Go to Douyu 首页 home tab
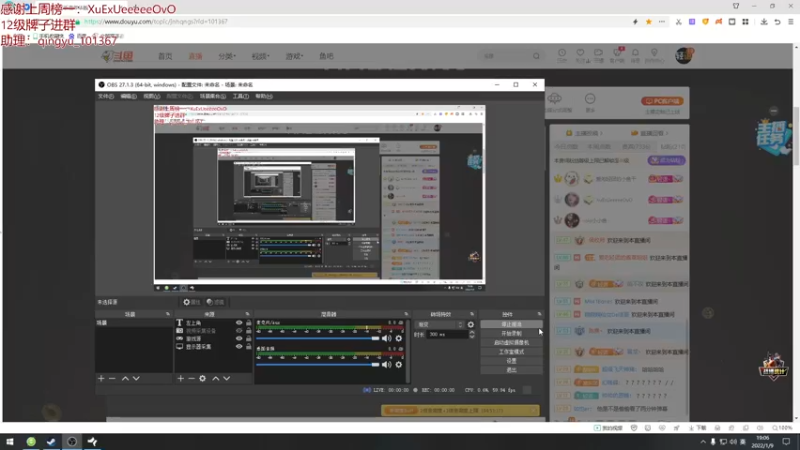This screenshot has height=450, width=800. [x=165, y=56]
